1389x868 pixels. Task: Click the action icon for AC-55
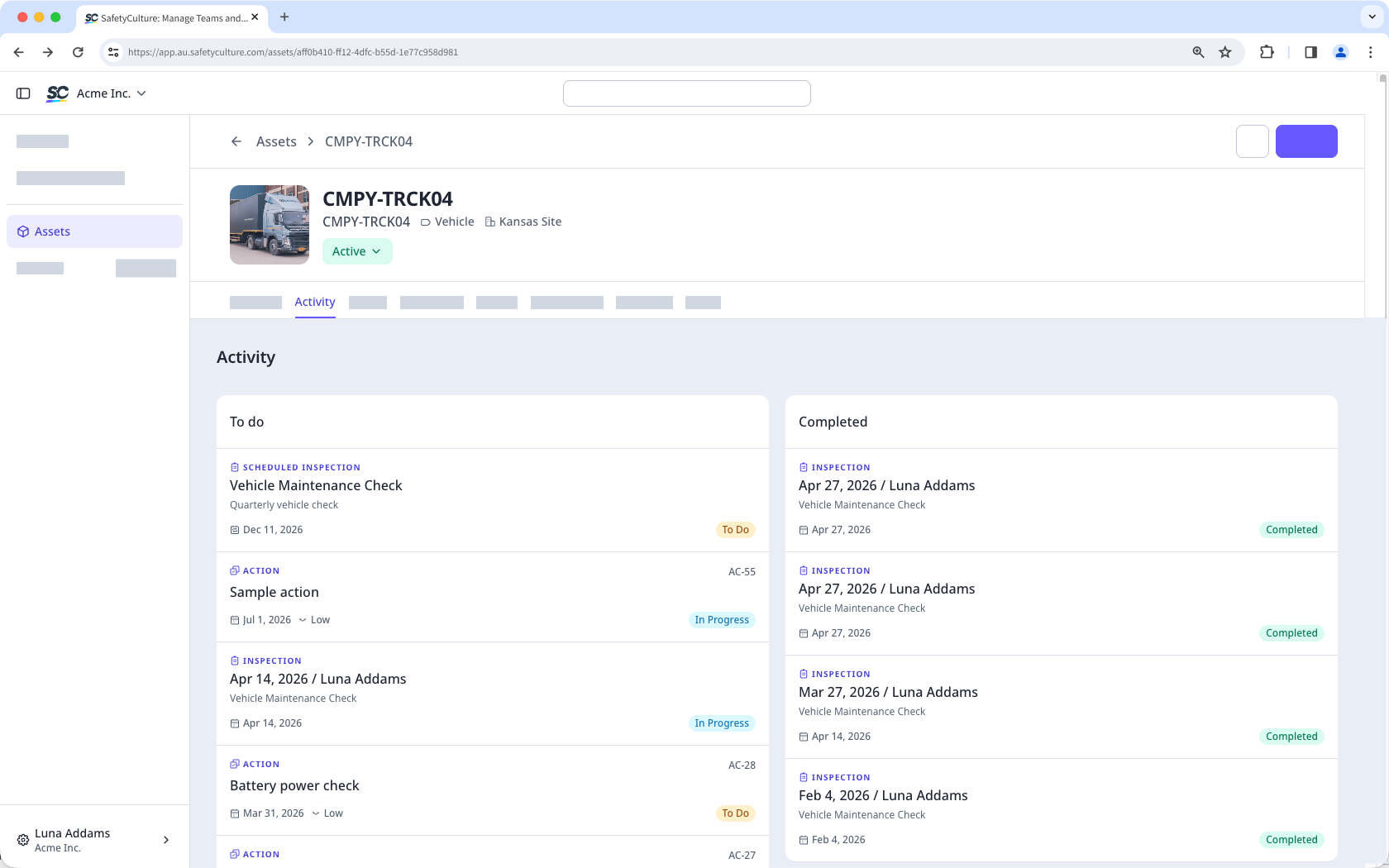(x=235, y=570)
